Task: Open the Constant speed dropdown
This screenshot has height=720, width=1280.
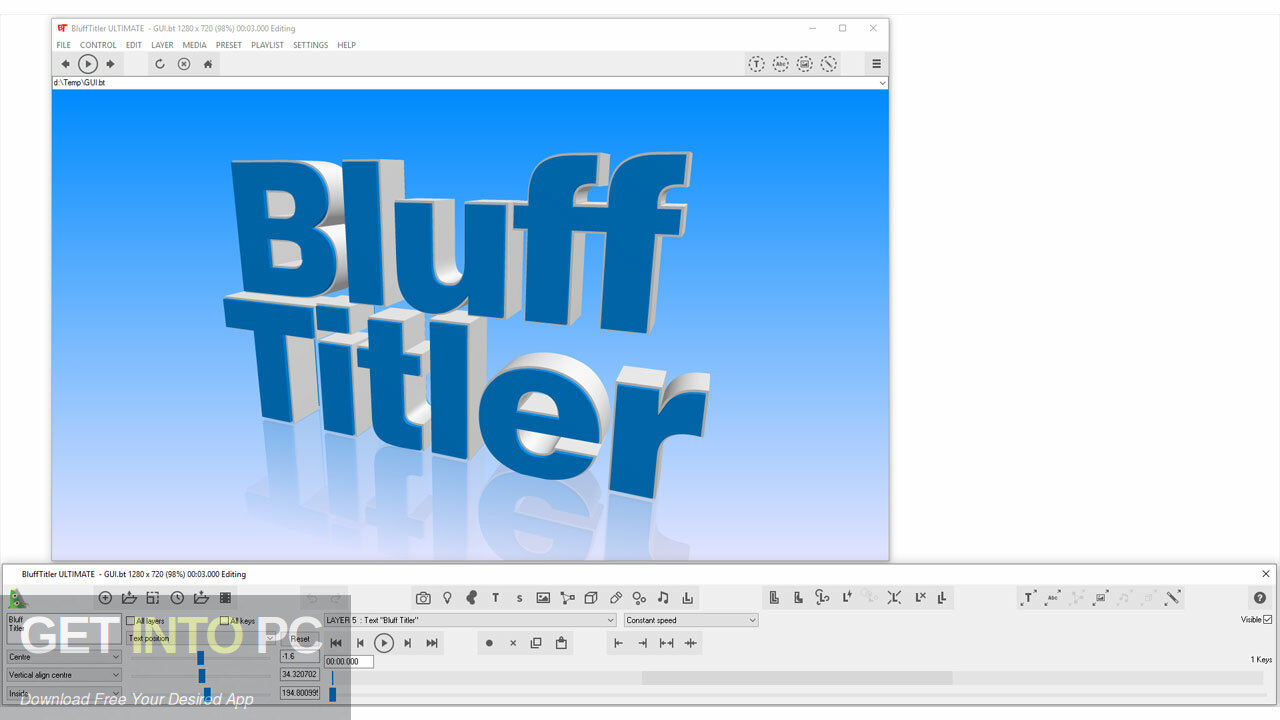Action: 691,620
